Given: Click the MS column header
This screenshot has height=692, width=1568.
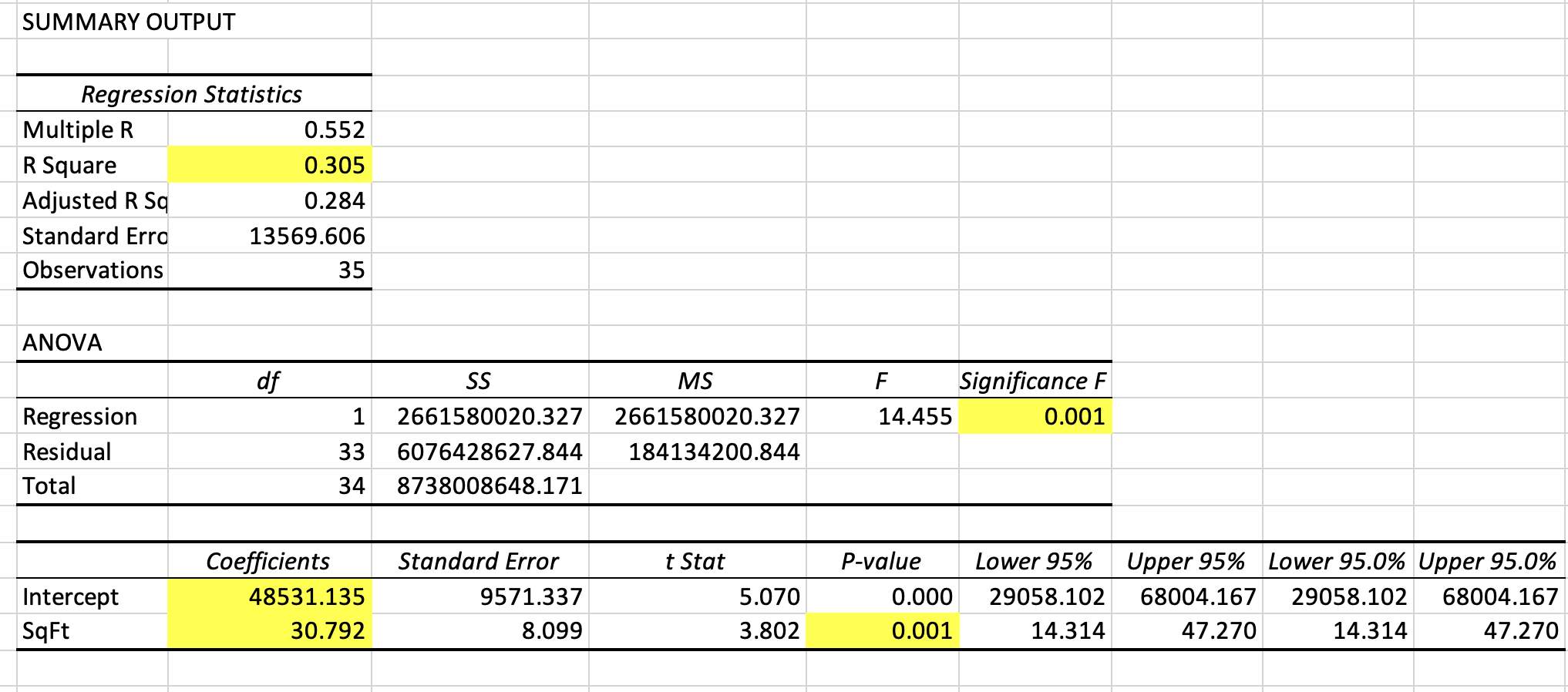Looking at the screenshot, I should [698, 381].
